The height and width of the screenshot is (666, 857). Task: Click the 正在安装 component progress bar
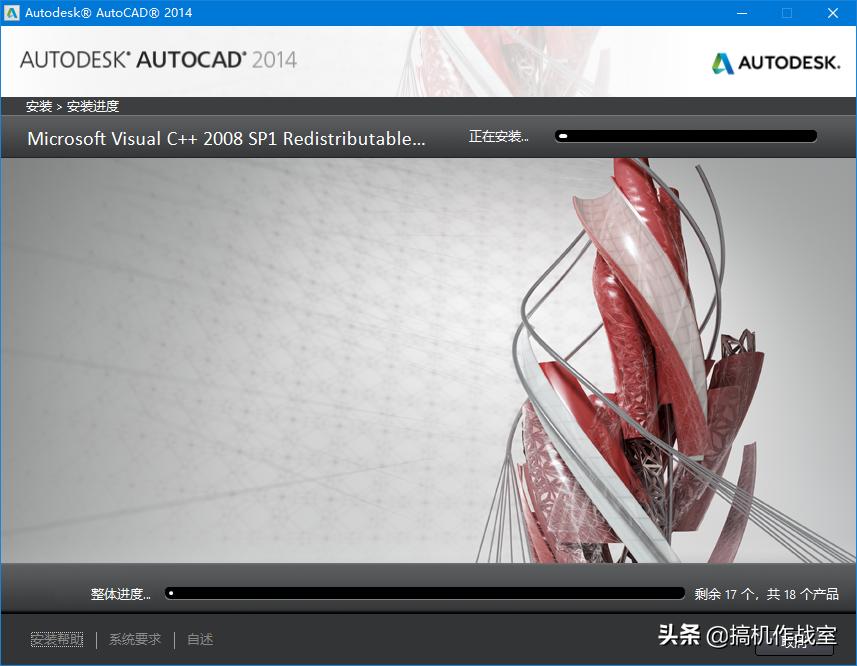[685, 134]
